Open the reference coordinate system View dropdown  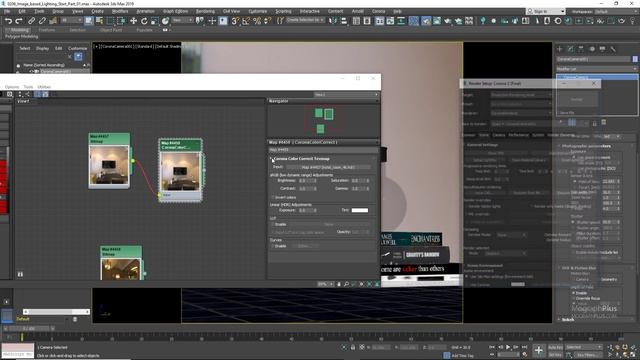pos(182,20)
